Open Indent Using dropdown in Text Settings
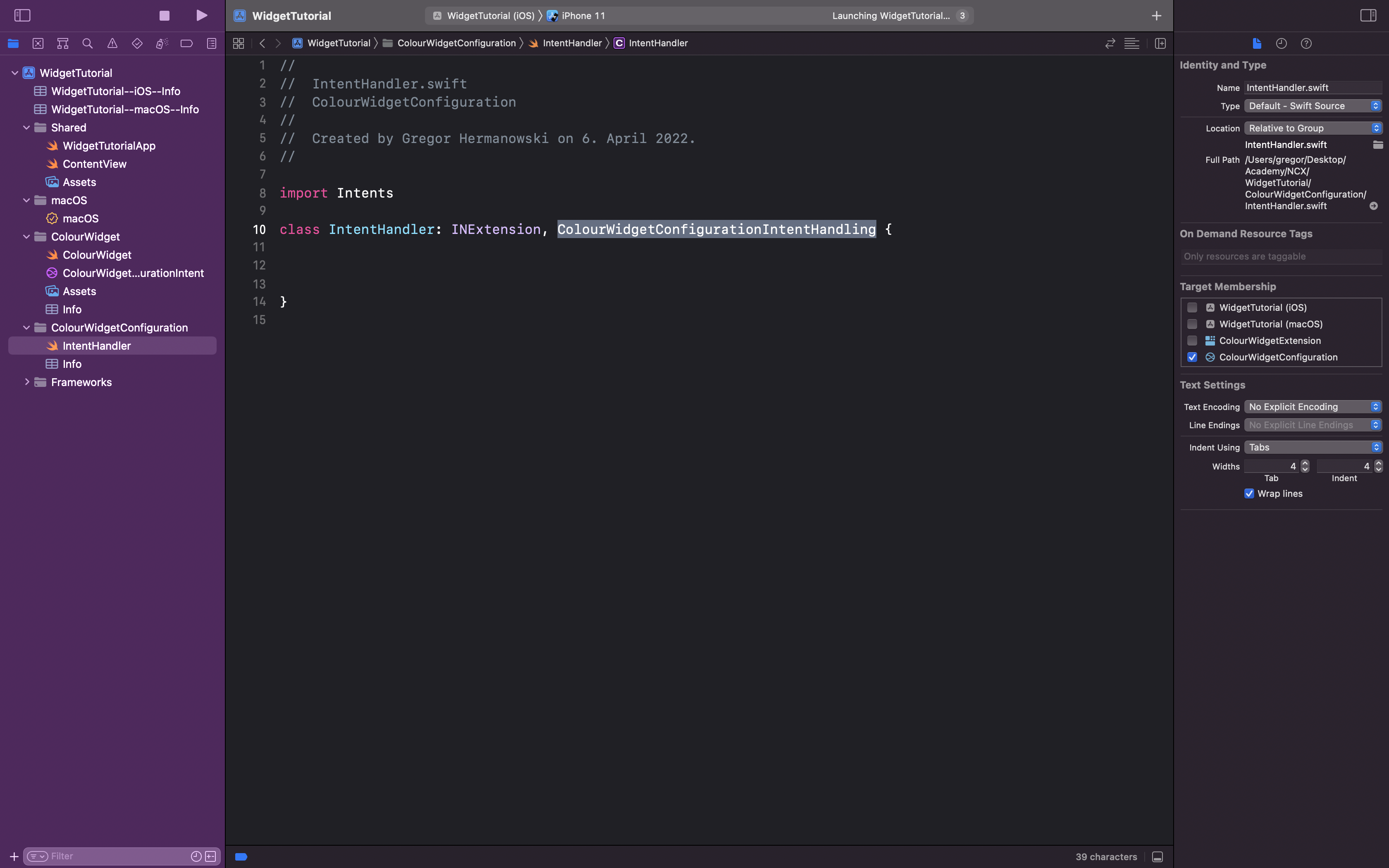Image resolution: width=1389 pixels, height=868 pixels. point(1310,447)
